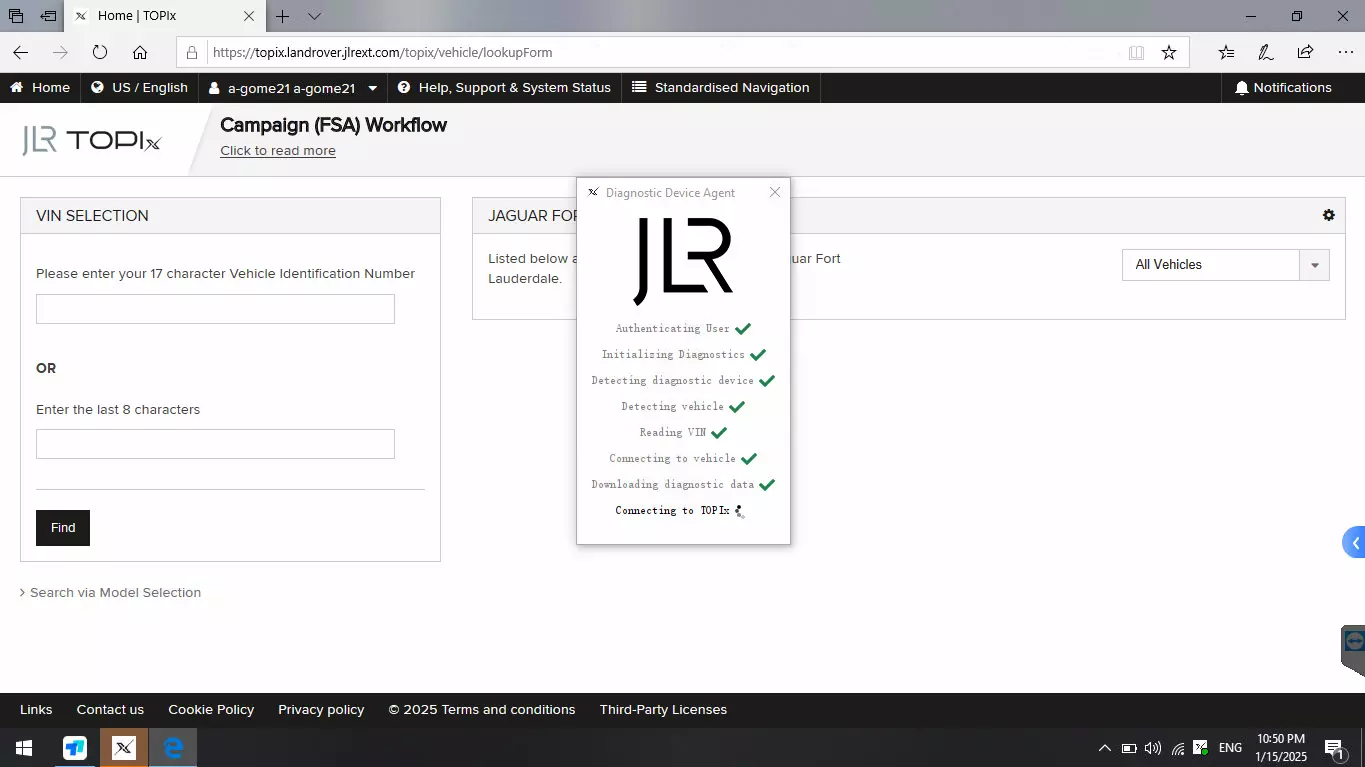Expand the blue side panel arrow
The width and height of the screenshot is (1365, 767).
pos(1354,543)
